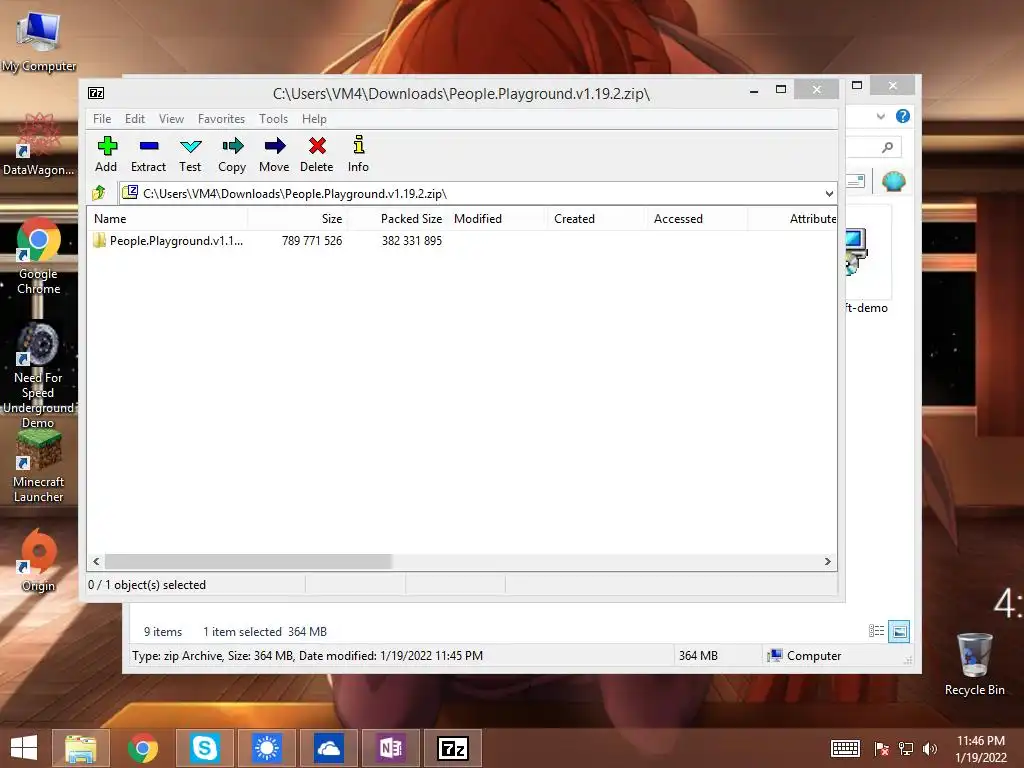Sort by Modified column
Screen dimensions: 1024x768
click(498, 219)
